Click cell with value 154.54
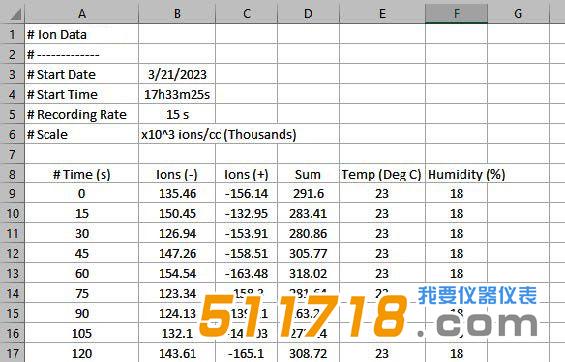 coord(177,273)
